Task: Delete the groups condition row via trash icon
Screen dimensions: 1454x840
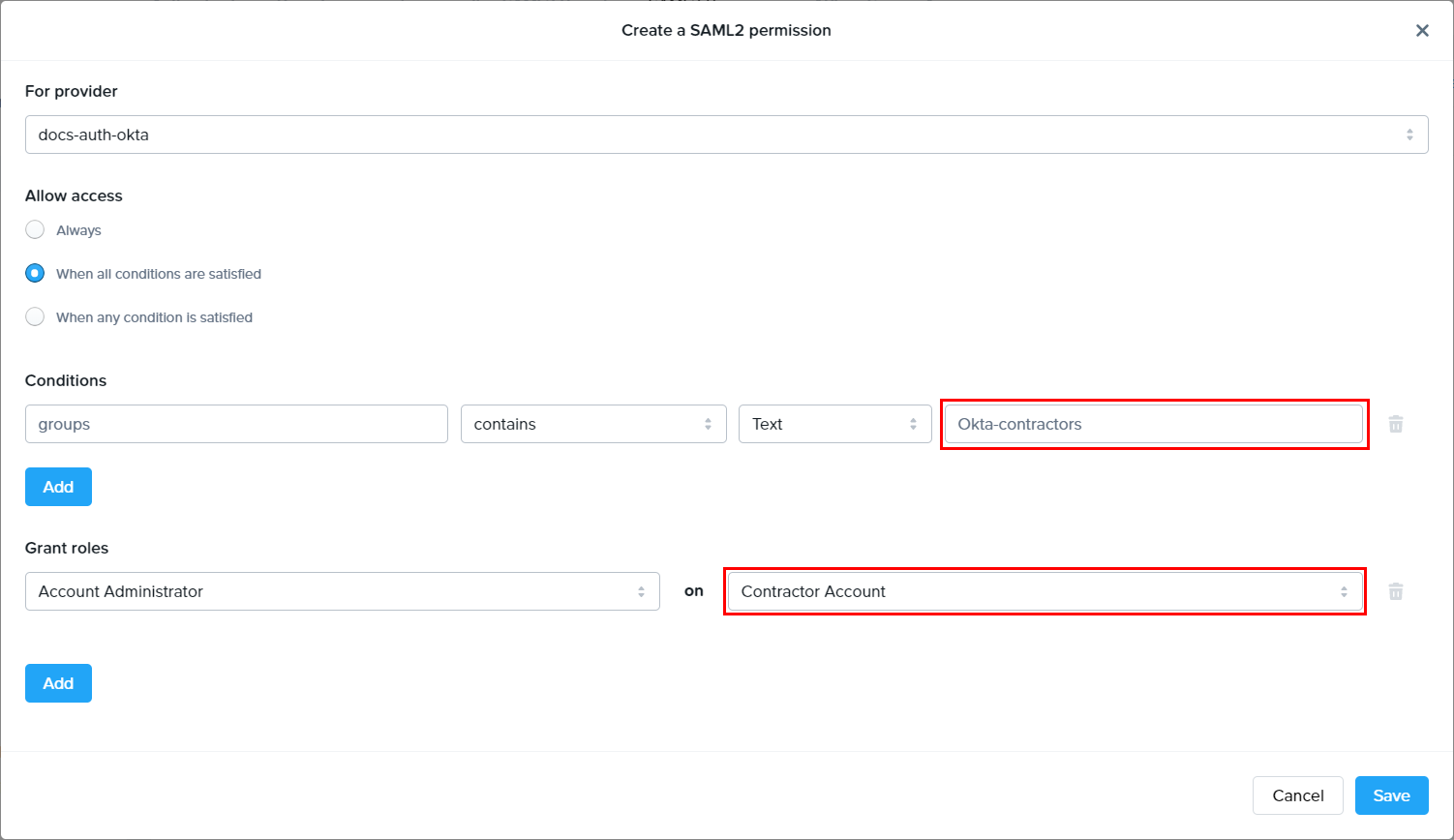Action: pyautogui.click(x=1396, y=424)
